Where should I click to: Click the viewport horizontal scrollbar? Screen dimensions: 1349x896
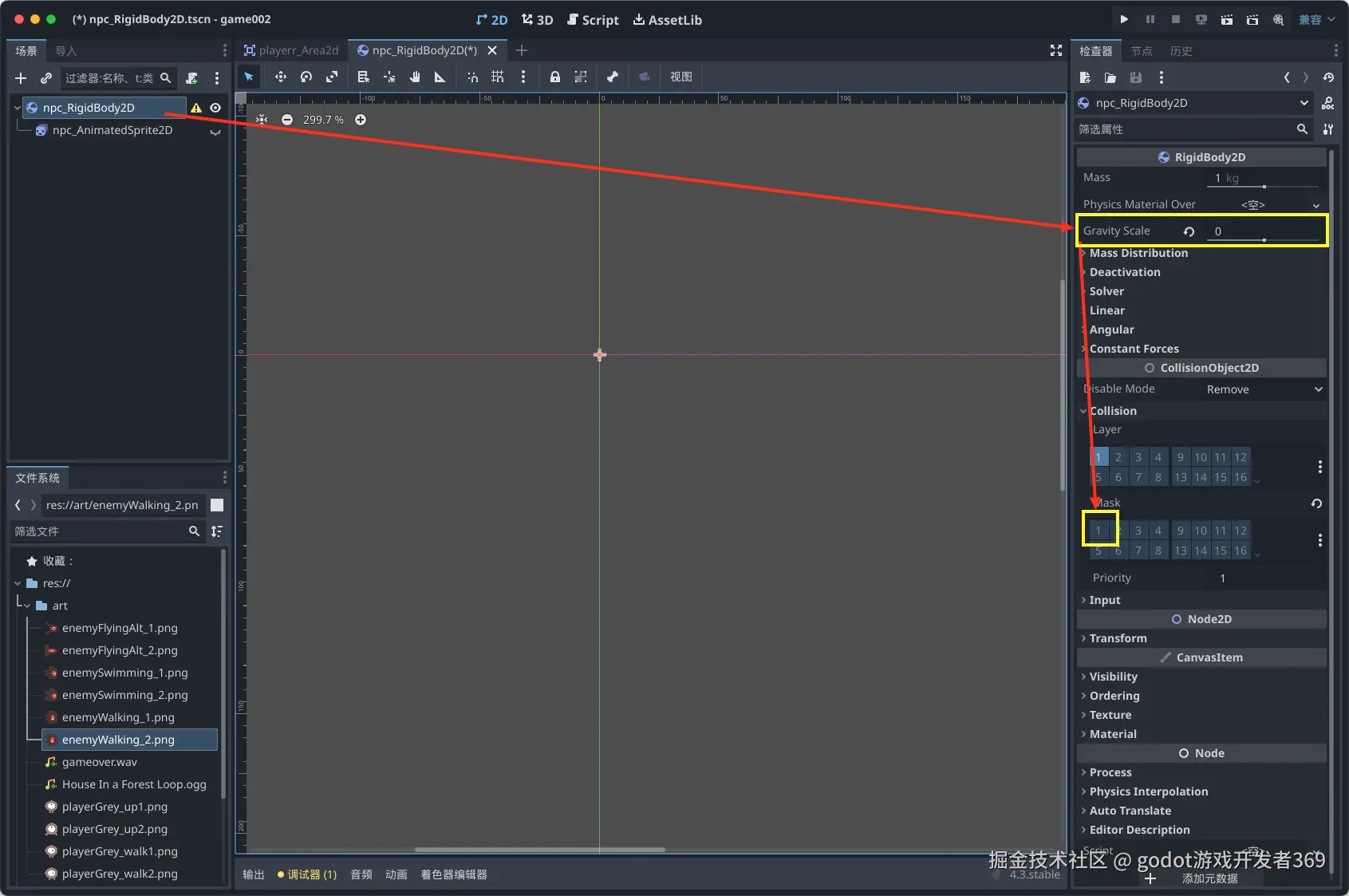(x=540, y=850)
